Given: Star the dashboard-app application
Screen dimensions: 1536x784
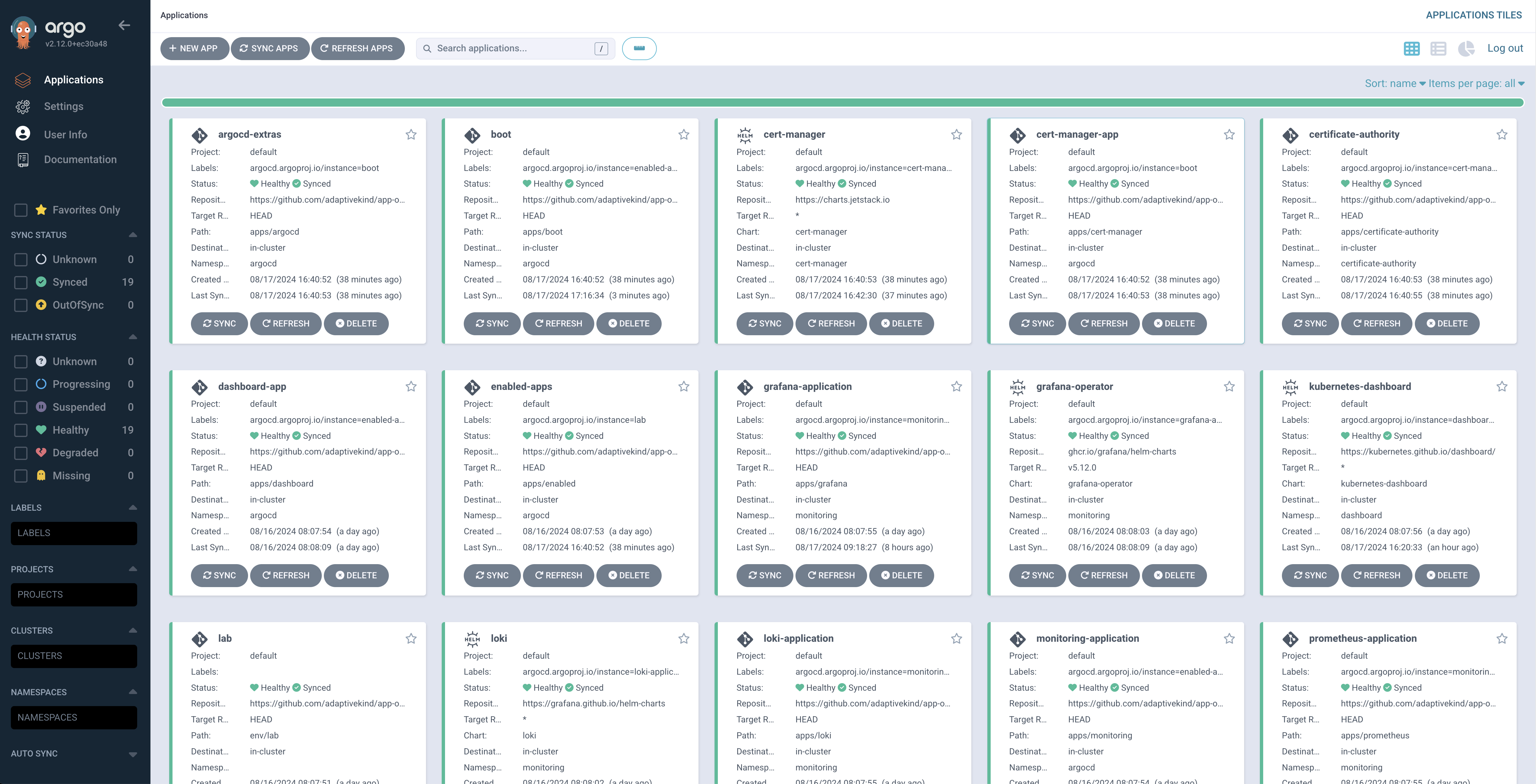Looking at the screenshot, I should coord(411,386).
